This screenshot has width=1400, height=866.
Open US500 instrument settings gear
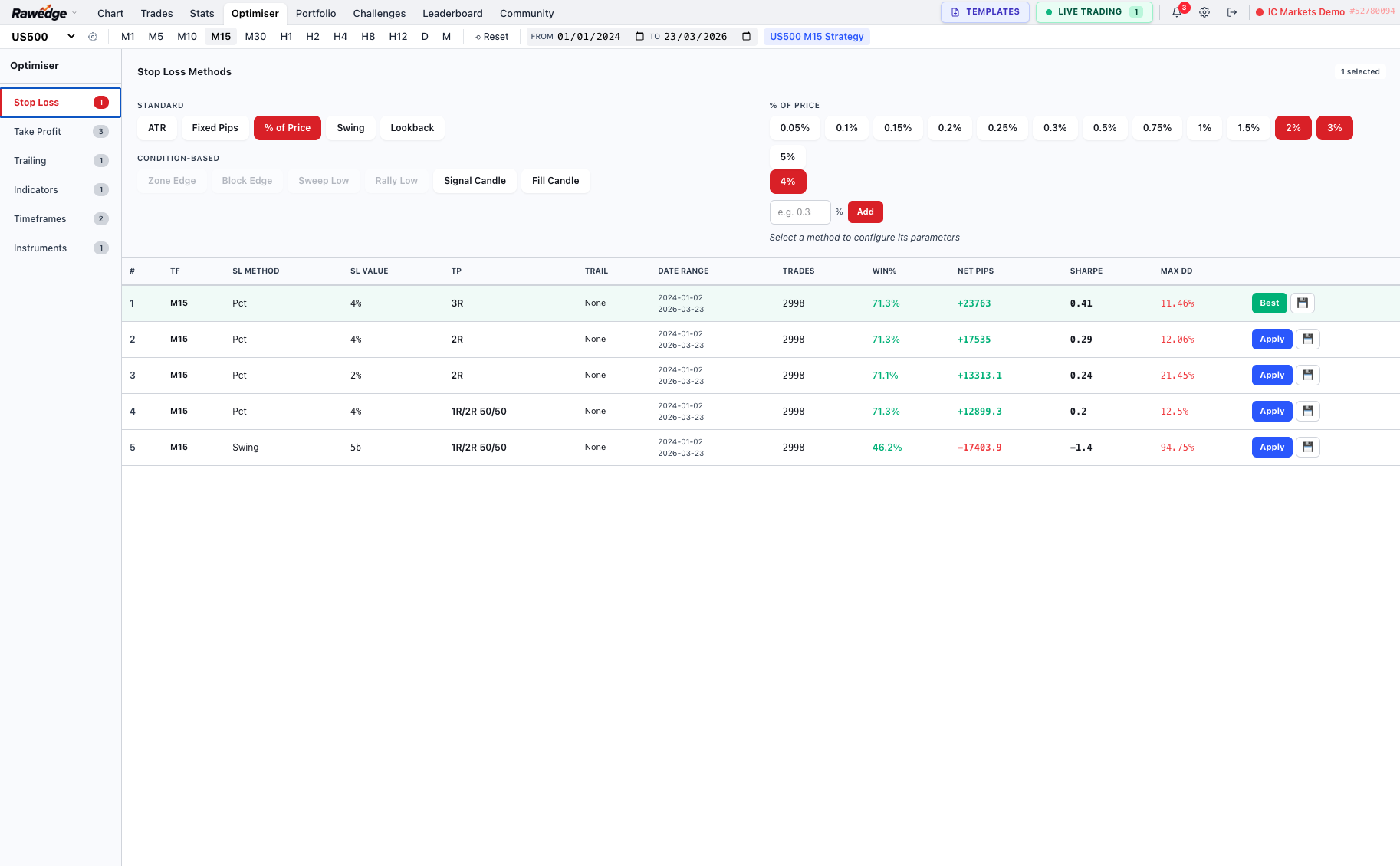(93, 36)
